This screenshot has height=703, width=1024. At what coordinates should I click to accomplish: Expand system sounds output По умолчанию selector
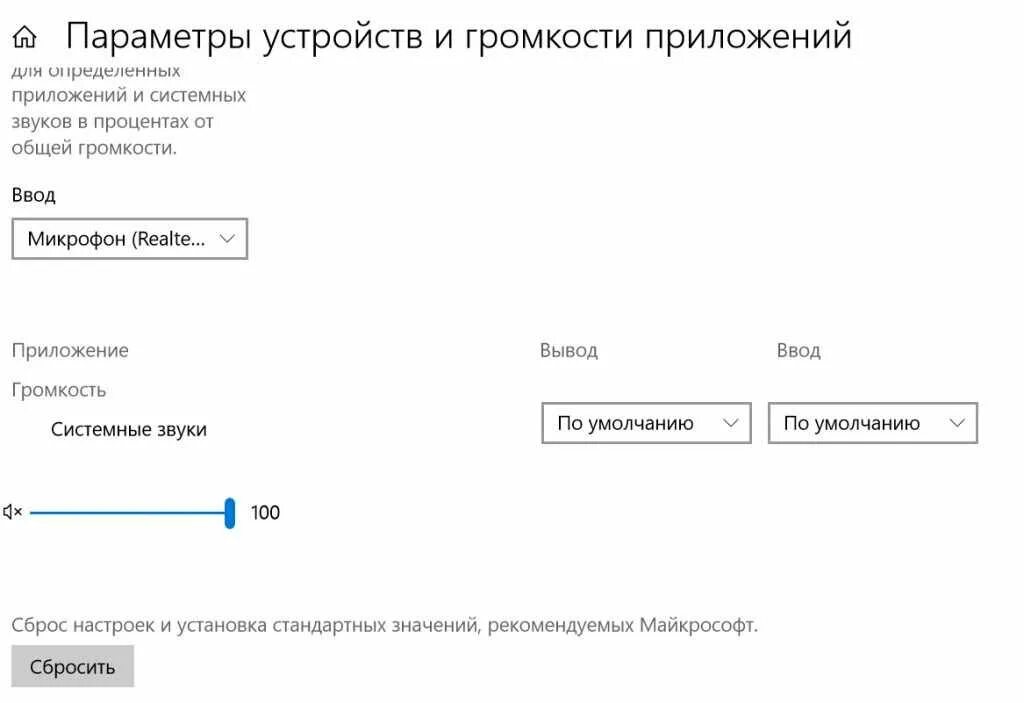pyautogui.click(x=647, y=423)
